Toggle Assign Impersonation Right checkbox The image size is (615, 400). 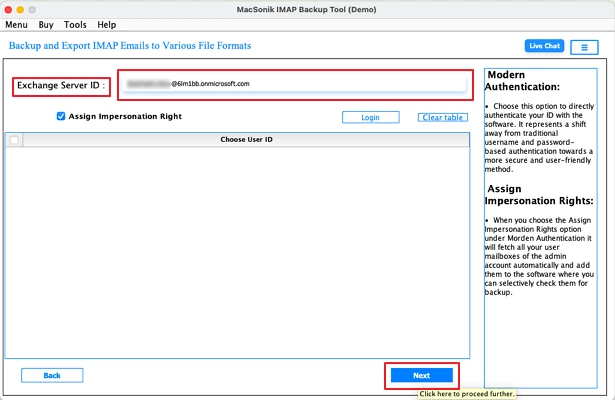(61, 116)
